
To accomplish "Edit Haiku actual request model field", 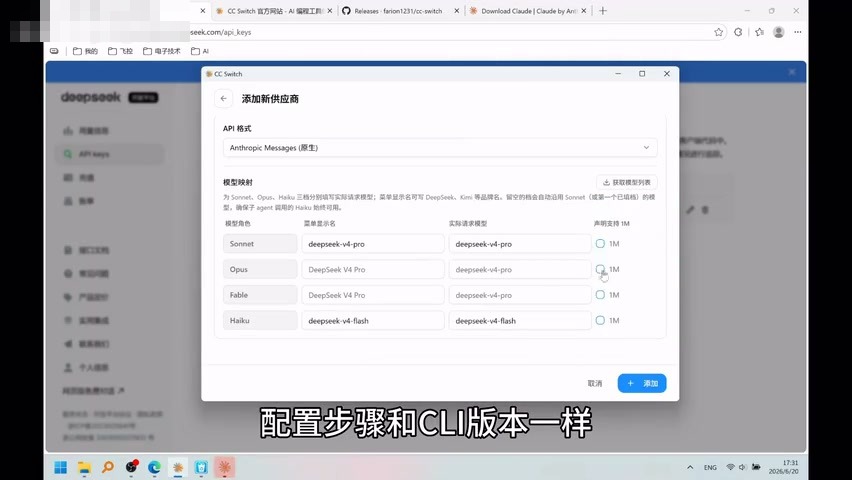I will point(520,320).
